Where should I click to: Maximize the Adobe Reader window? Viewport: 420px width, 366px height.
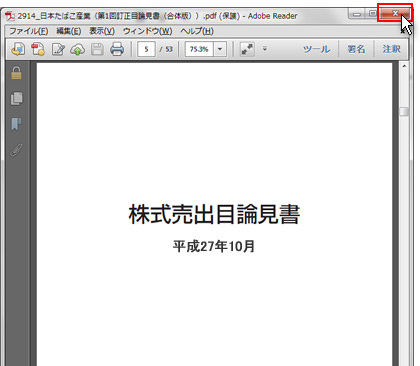(x=372, y=14)
